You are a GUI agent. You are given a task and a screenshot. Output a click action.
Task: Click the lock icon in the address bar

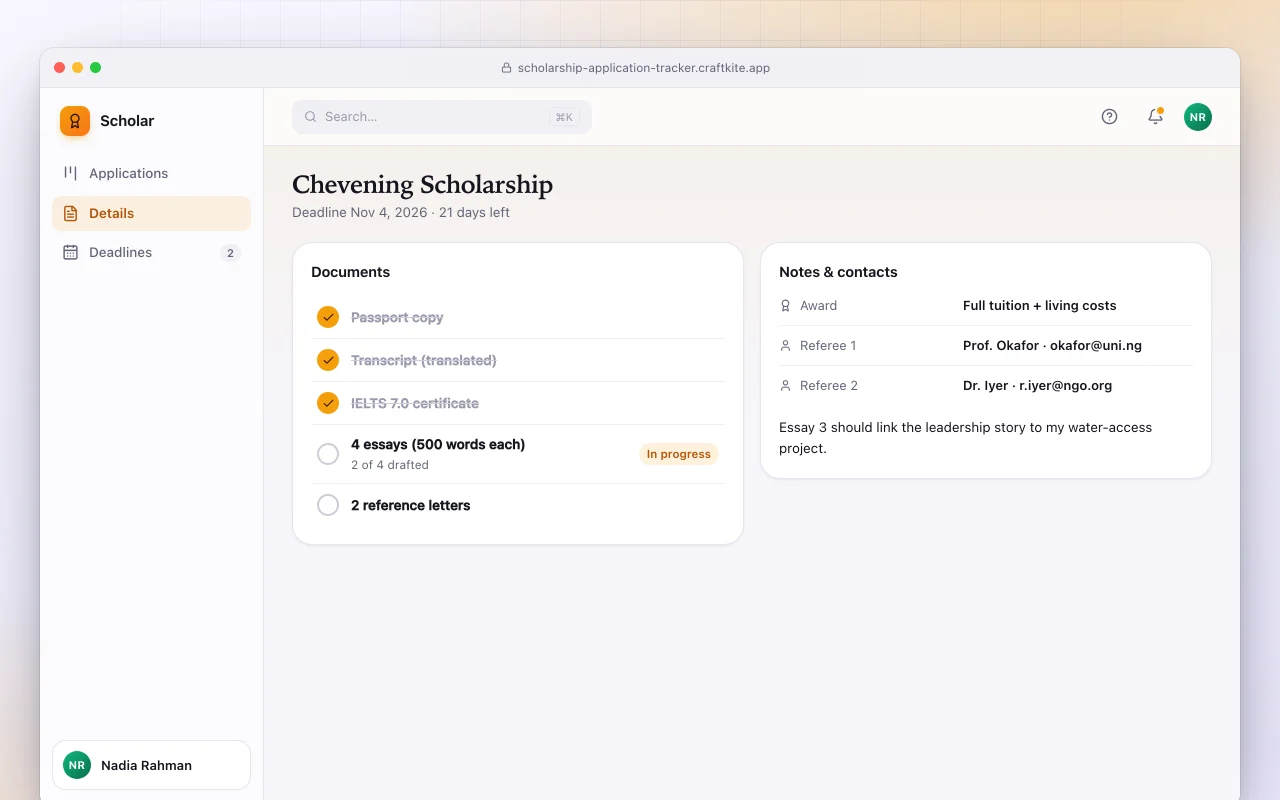point(506,68)
